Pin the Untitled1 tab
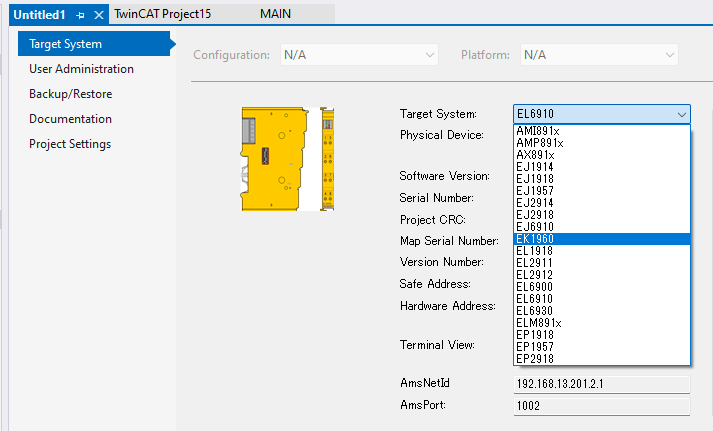This screenshot has height=431, width=713. (x=80, y=15)
